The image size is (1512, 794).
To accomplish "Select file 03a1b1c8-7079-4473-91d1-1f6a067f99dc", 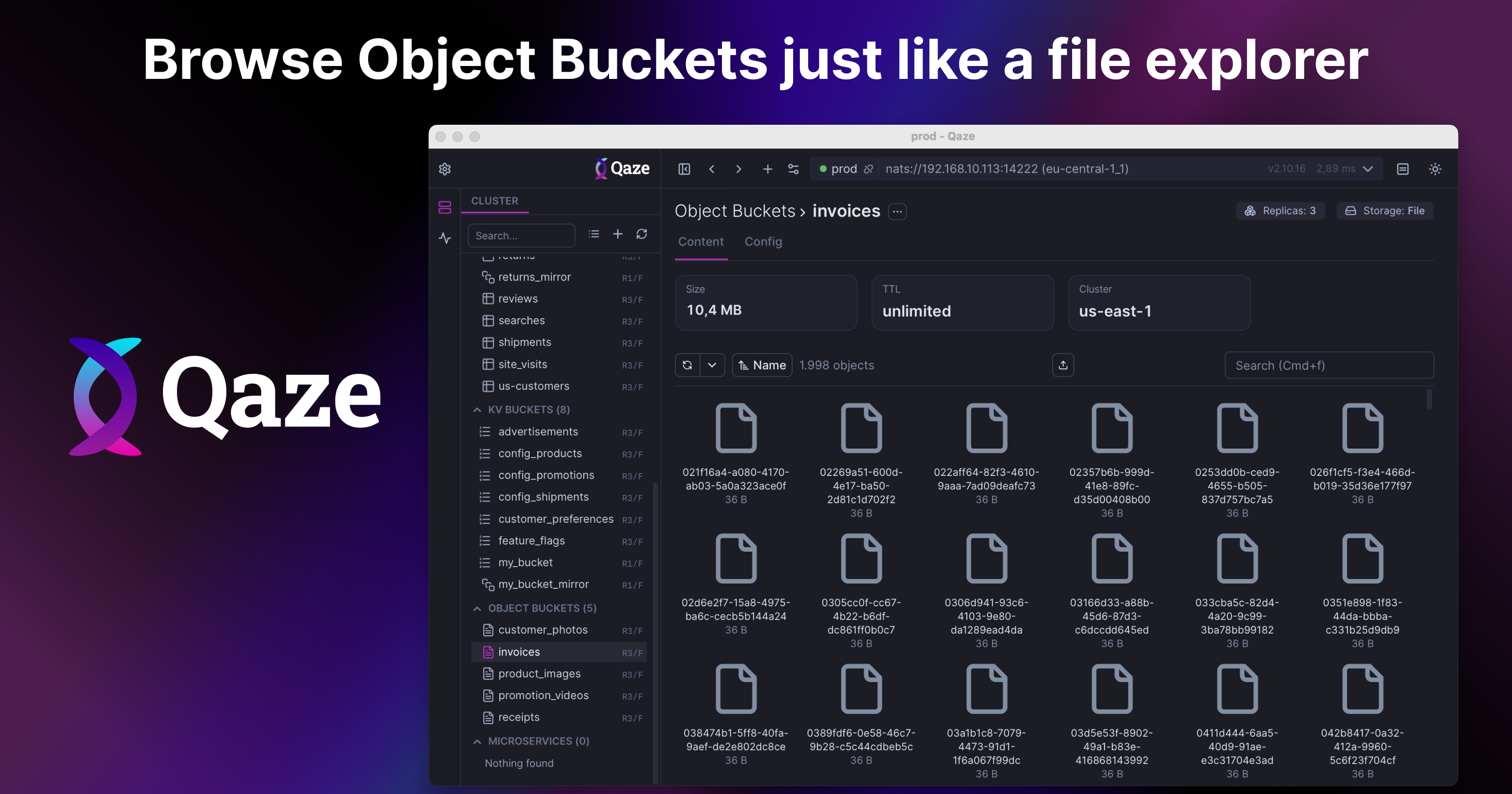I will coord(986,721).
